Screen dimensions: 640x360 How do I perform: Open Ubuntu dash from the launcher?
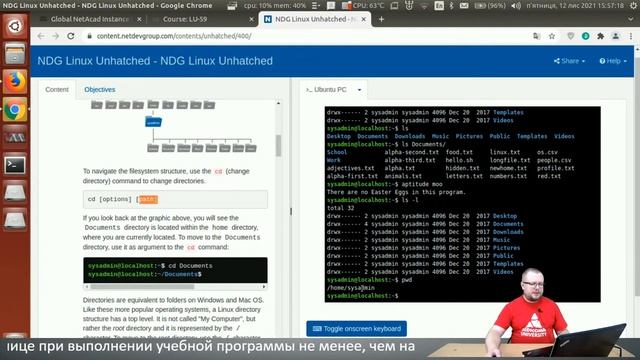(x=15, y=27)
